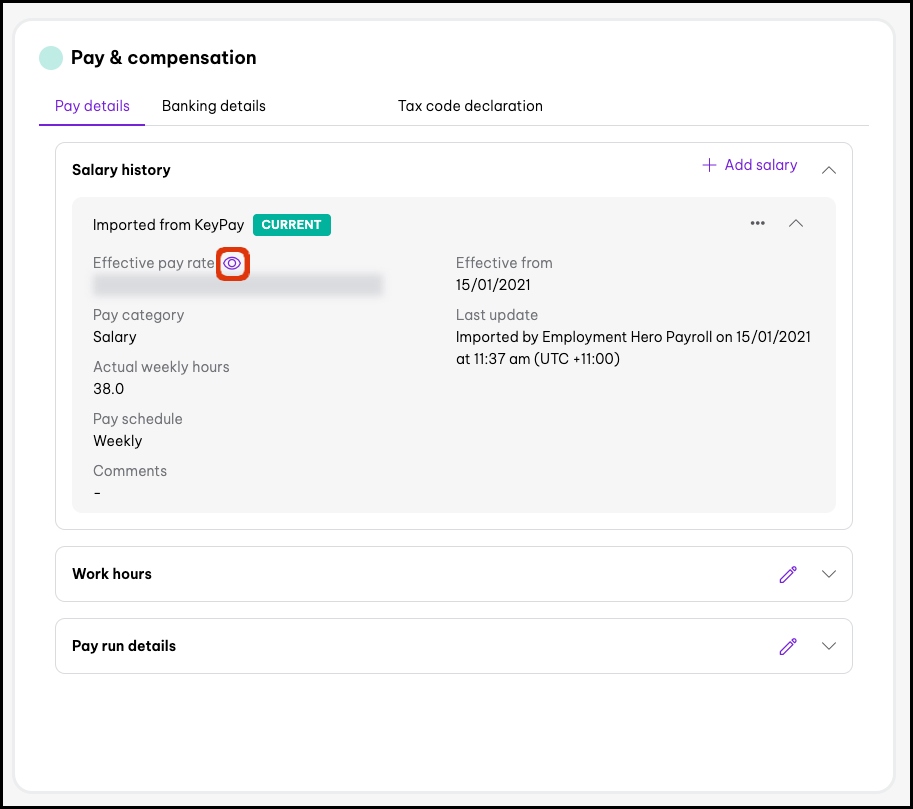Collapse the Salary history section
913x809 pixels.
(x=828, y=170)
